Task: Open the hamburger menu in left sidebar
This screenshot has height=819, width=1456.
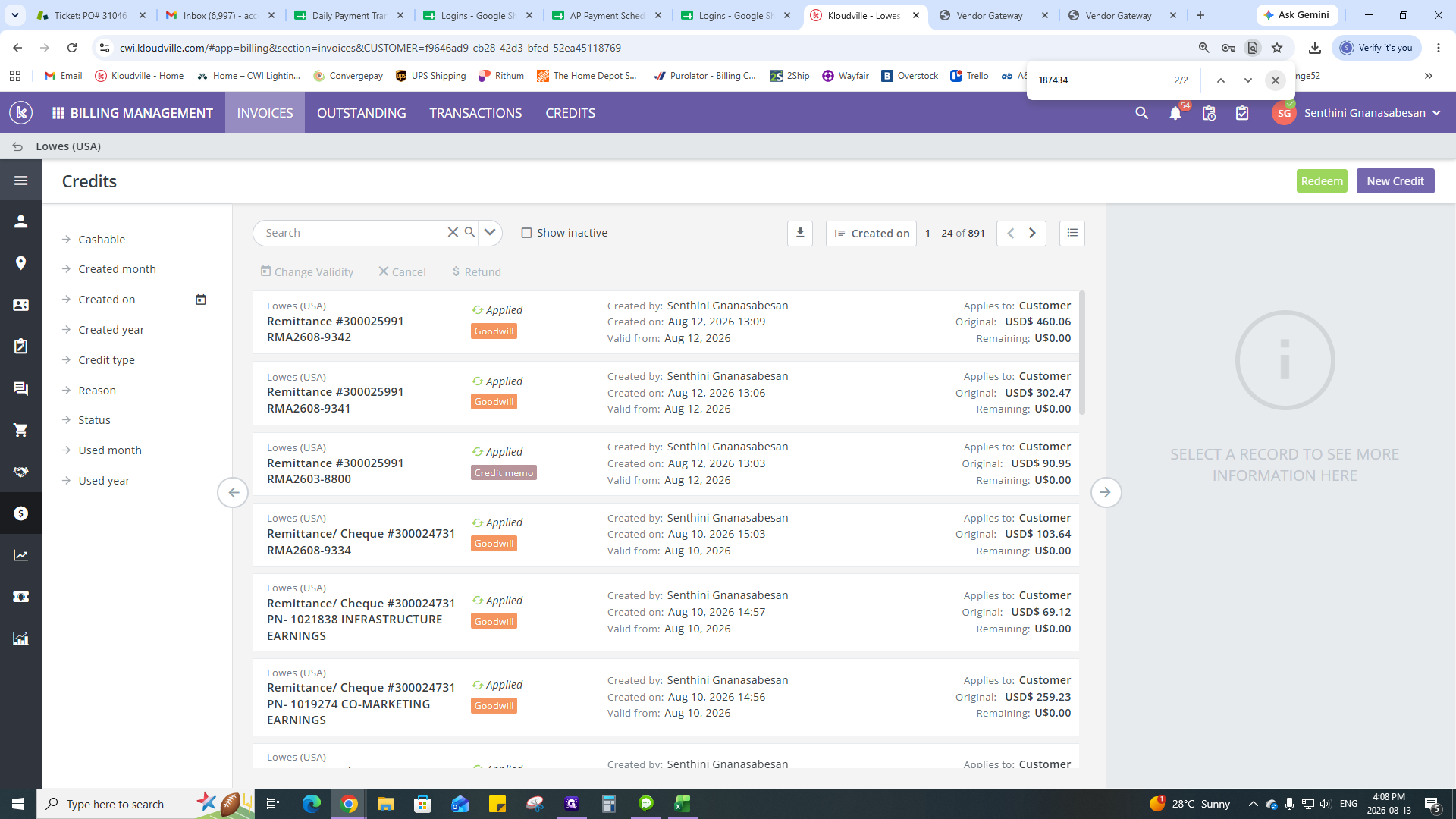Action: click(20, 180)
